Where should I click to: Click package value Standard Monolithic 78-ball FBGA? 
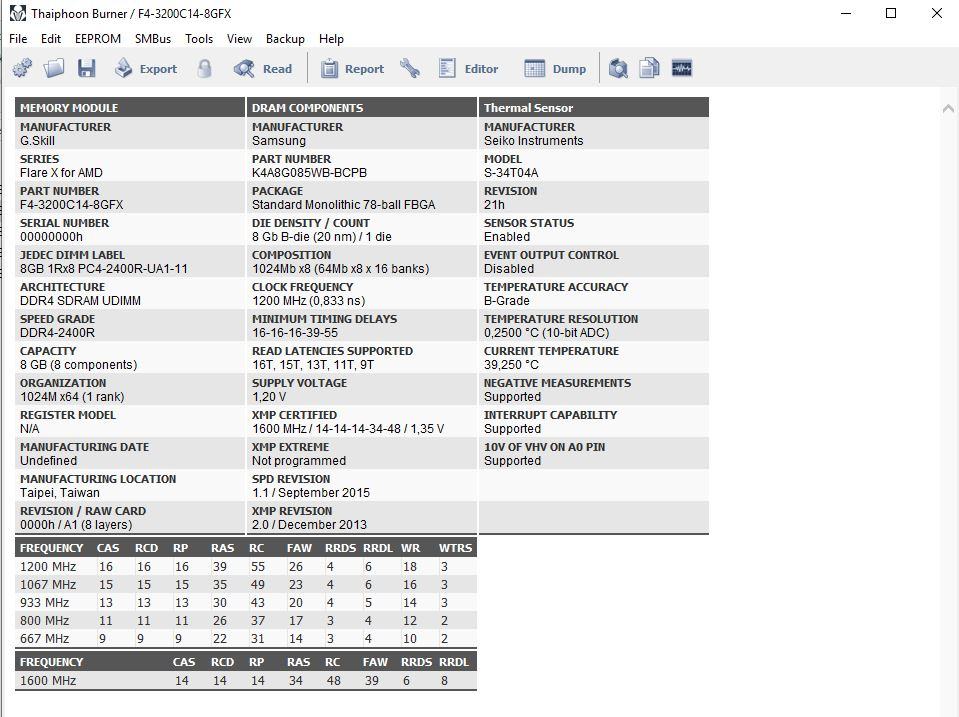tap(343, 204)
